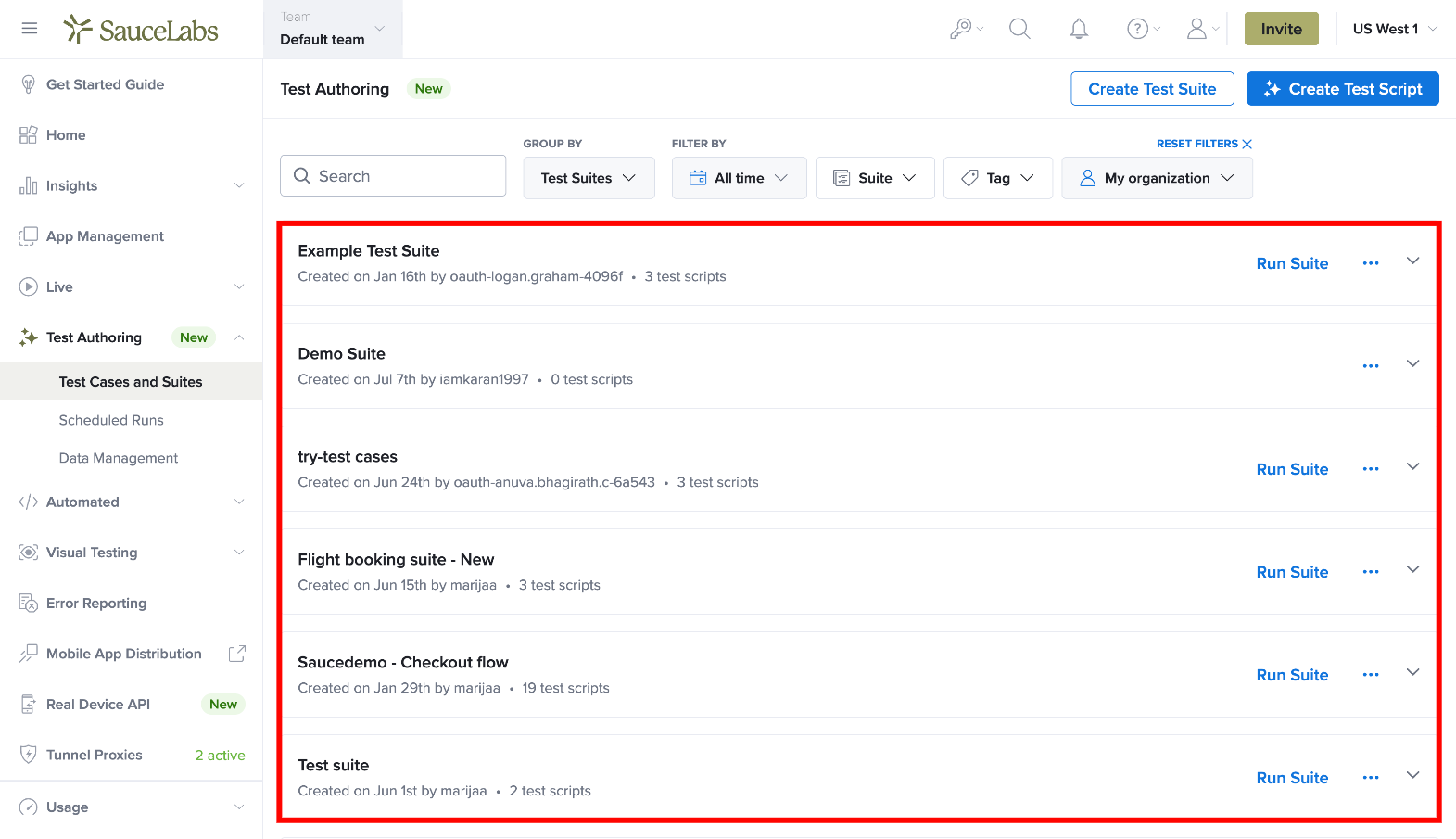The height and width of the screenshot is (839, 1456).
Task: Open more options for try-test cases
Action: (1371, 469)
